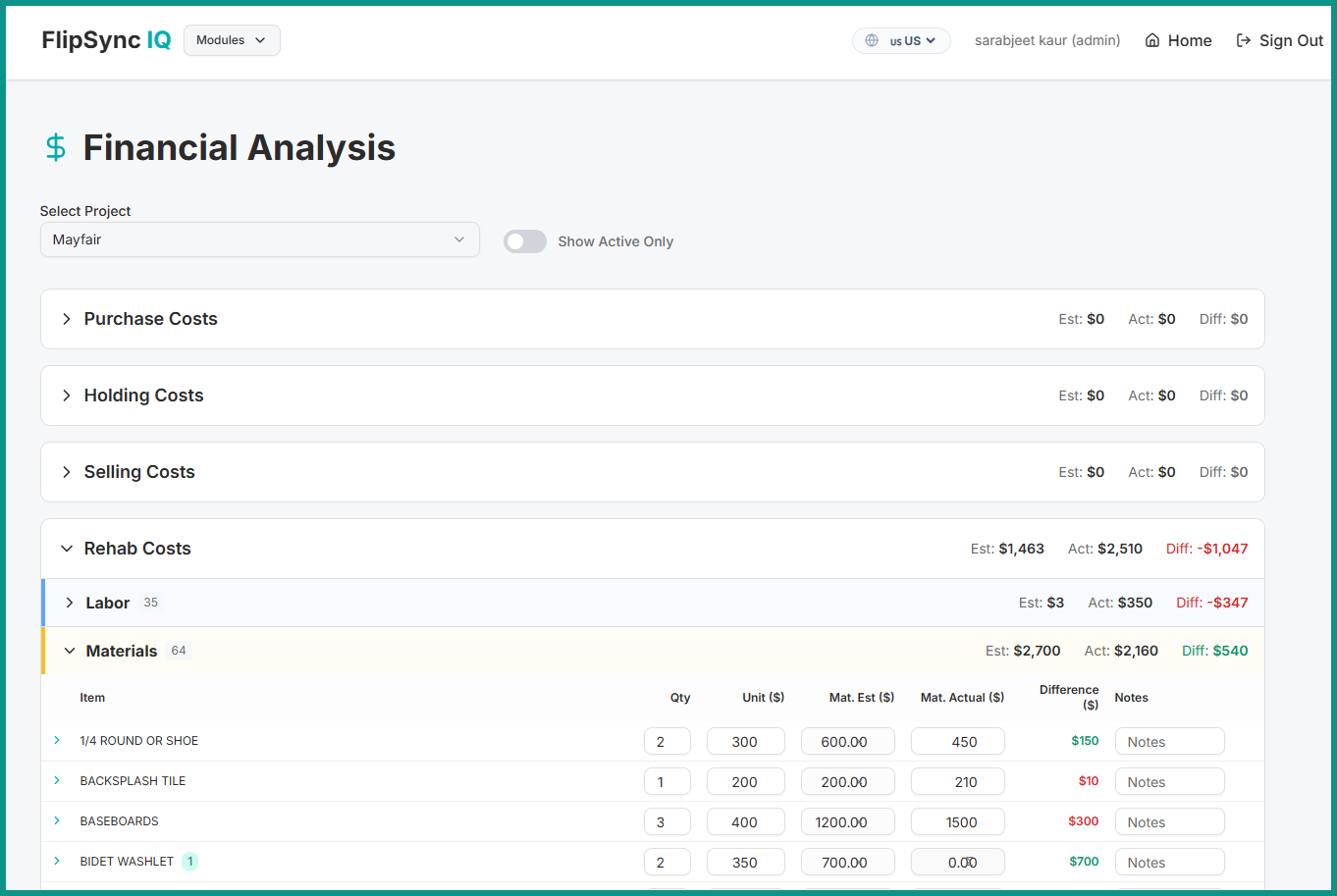Click the dollar sign Financial Analysis icon
Viewport: 1337px width, 896px height.
pos(56,147)
